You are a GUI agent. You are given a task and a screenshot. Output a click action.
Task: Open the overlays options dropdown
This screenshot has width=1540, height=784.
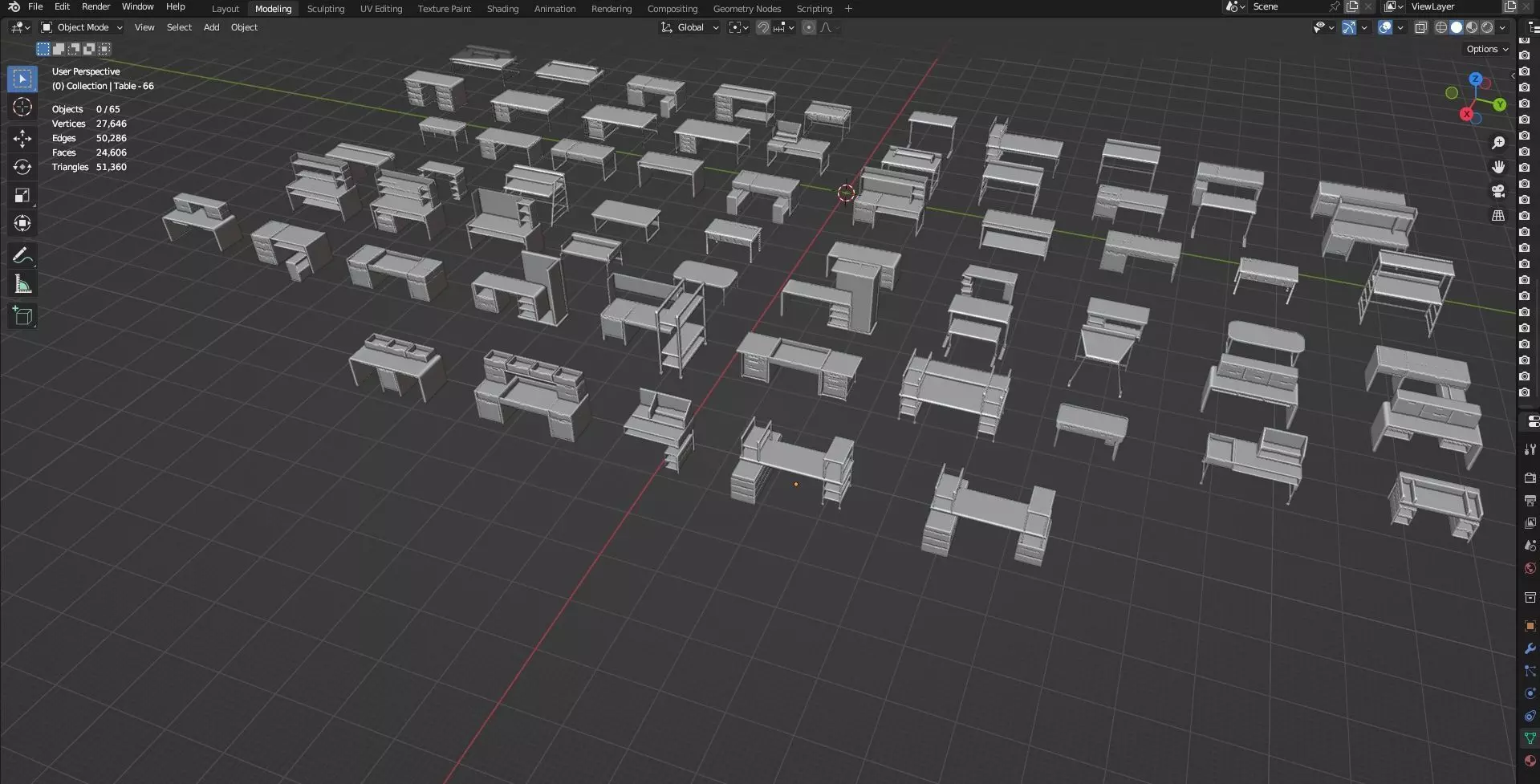(x=1400, y=27)
